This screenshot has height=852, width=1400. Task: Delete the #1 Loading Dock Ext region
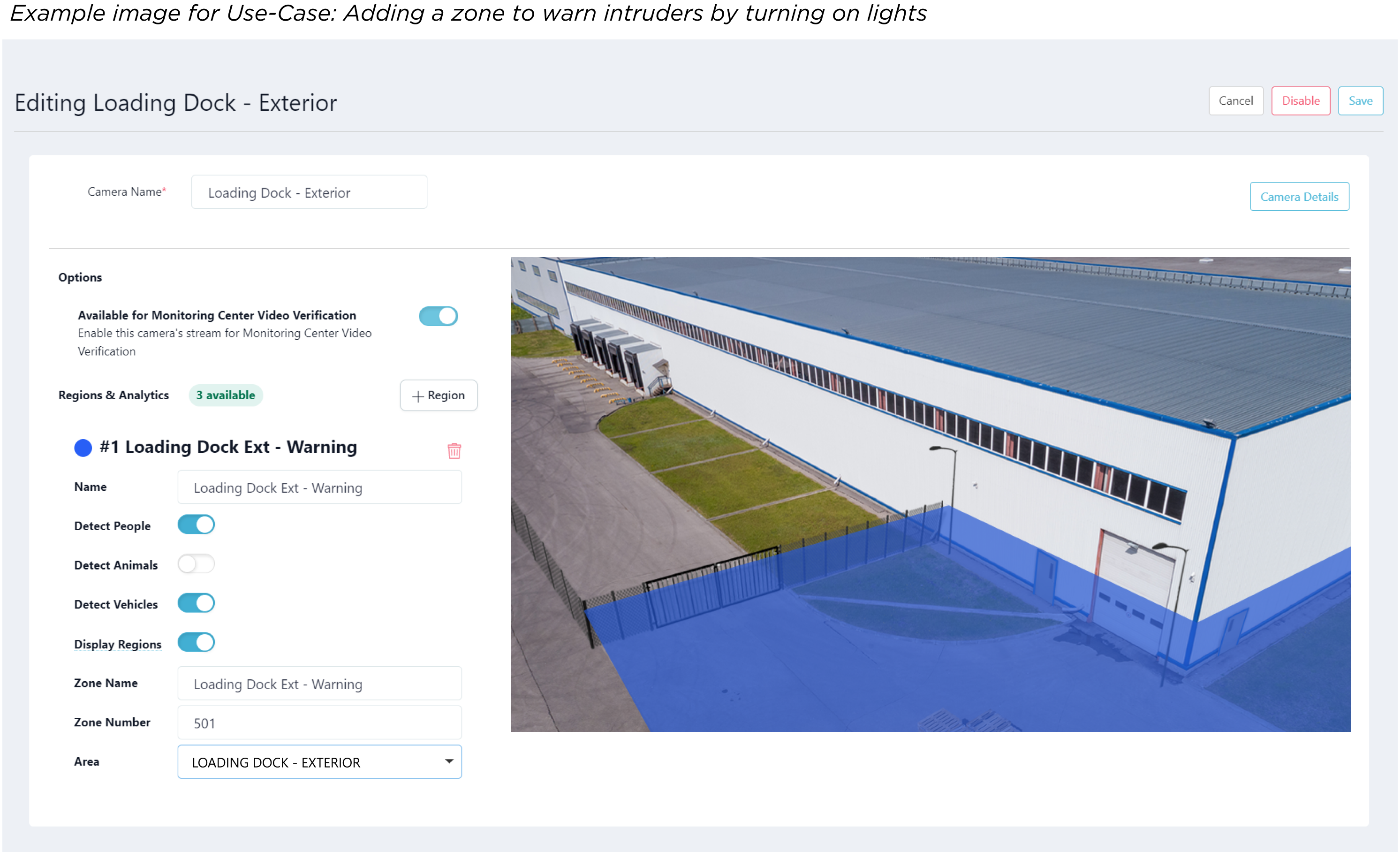[454, 451]
